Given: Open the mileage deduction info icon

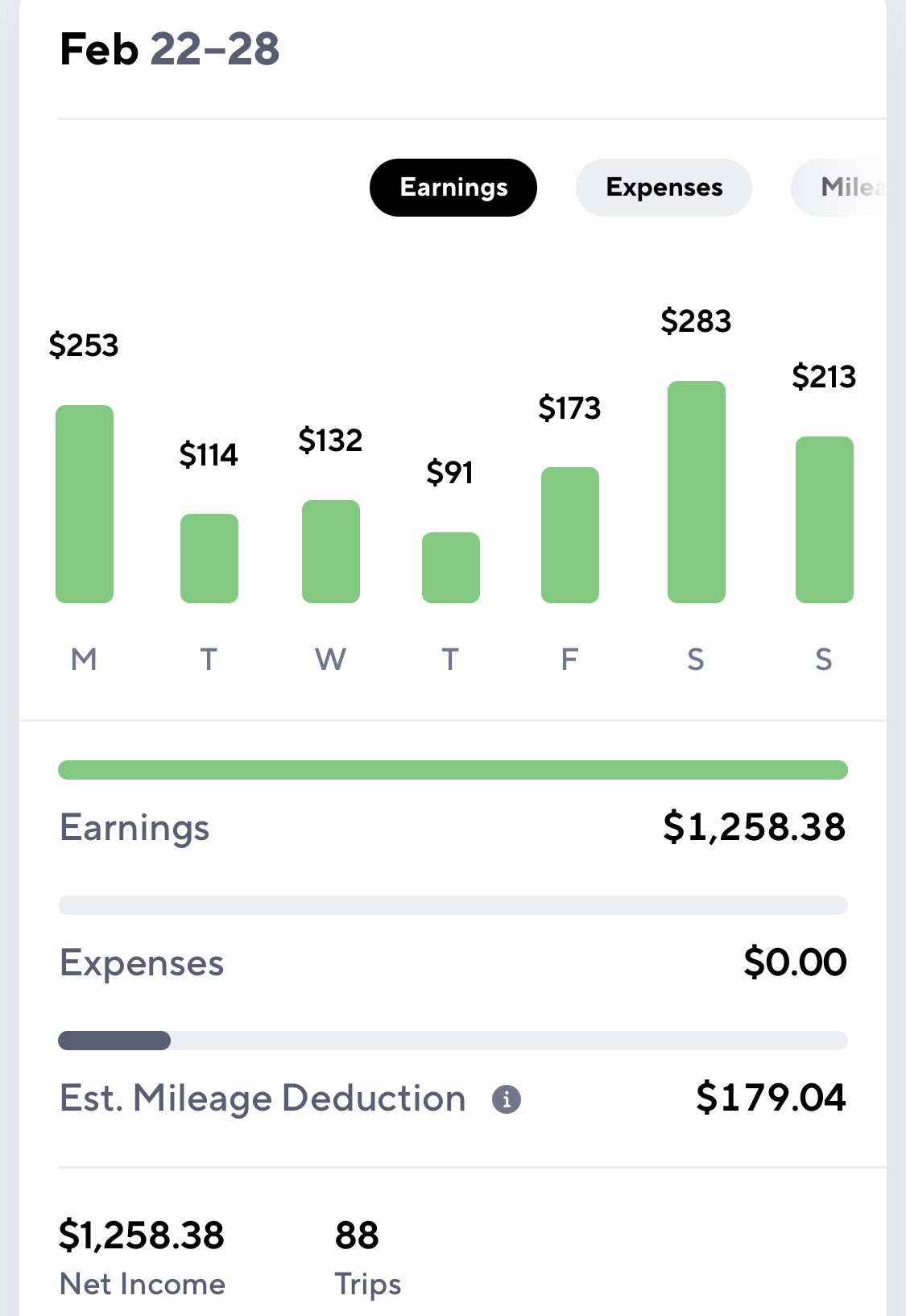Looking at the screenshot, I should [x=507, y=1099].
